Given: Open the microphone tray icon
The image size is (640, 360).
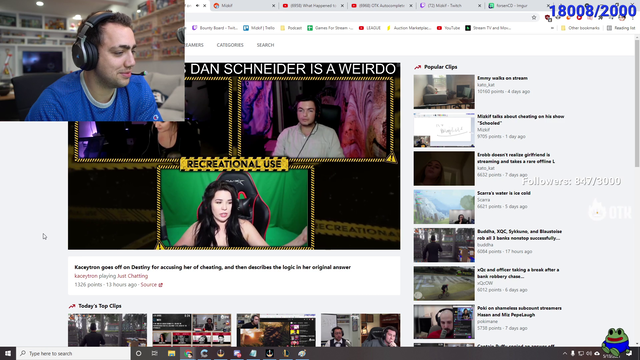Looking at the screenshot, I should [573, 353].
